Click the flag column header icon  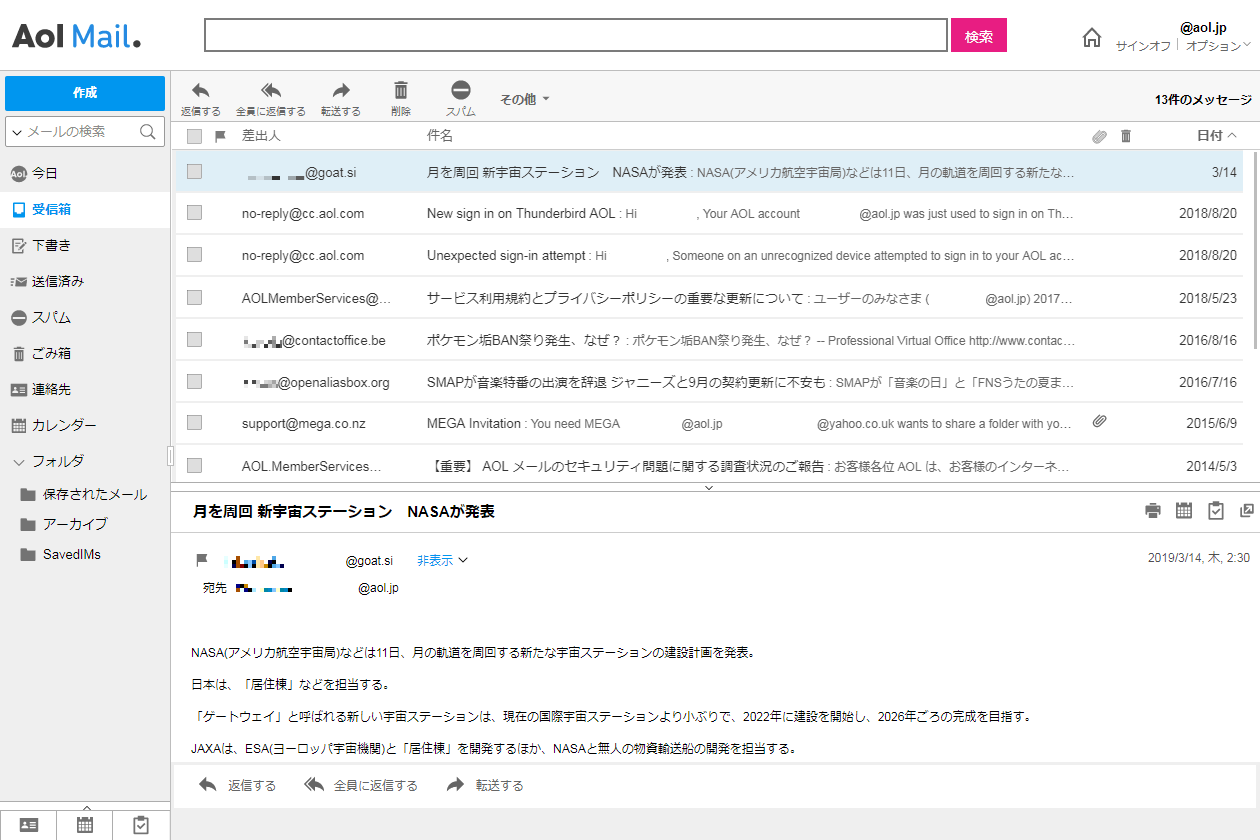click(x=221, y=136)
